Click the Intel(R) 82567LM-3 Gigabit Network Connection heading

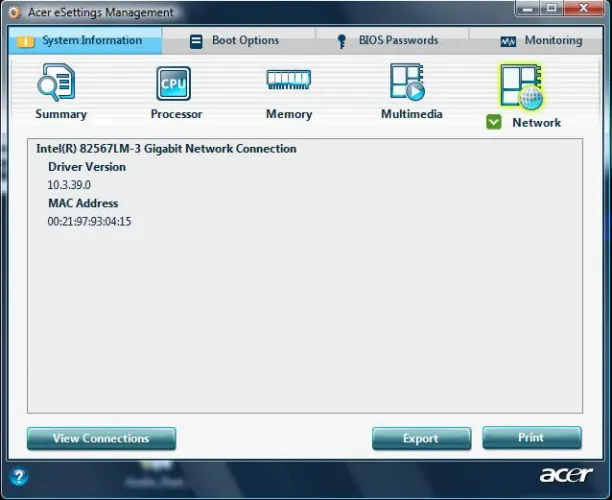tap(166, 149)
